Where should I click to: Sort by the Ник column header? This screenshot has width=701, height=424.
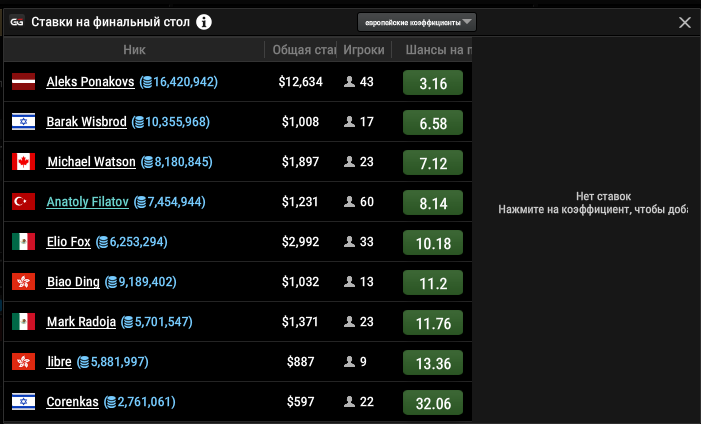pyautogui.click(x=135, y=49)
